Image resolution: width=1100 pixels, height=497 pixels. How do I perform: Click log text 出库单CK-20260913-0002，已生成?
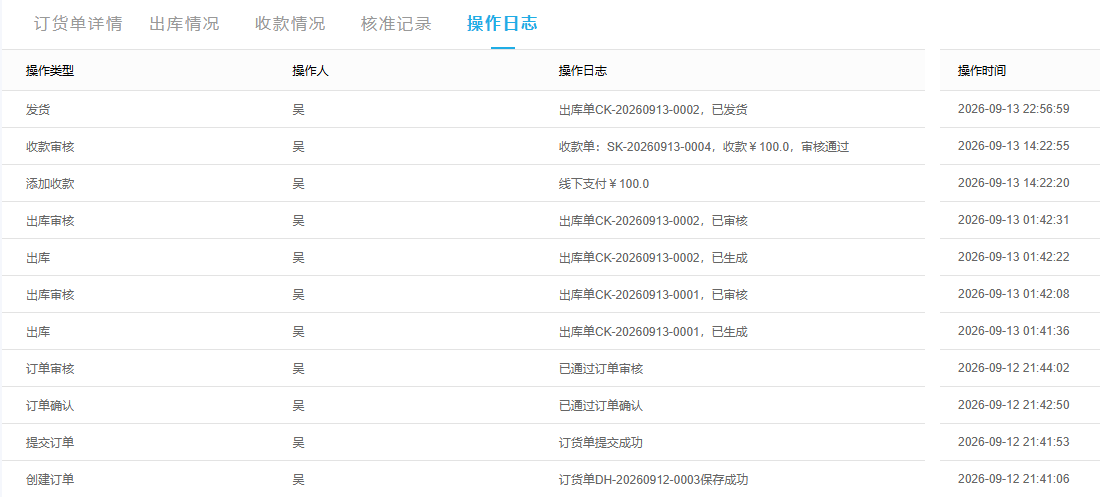653,258
